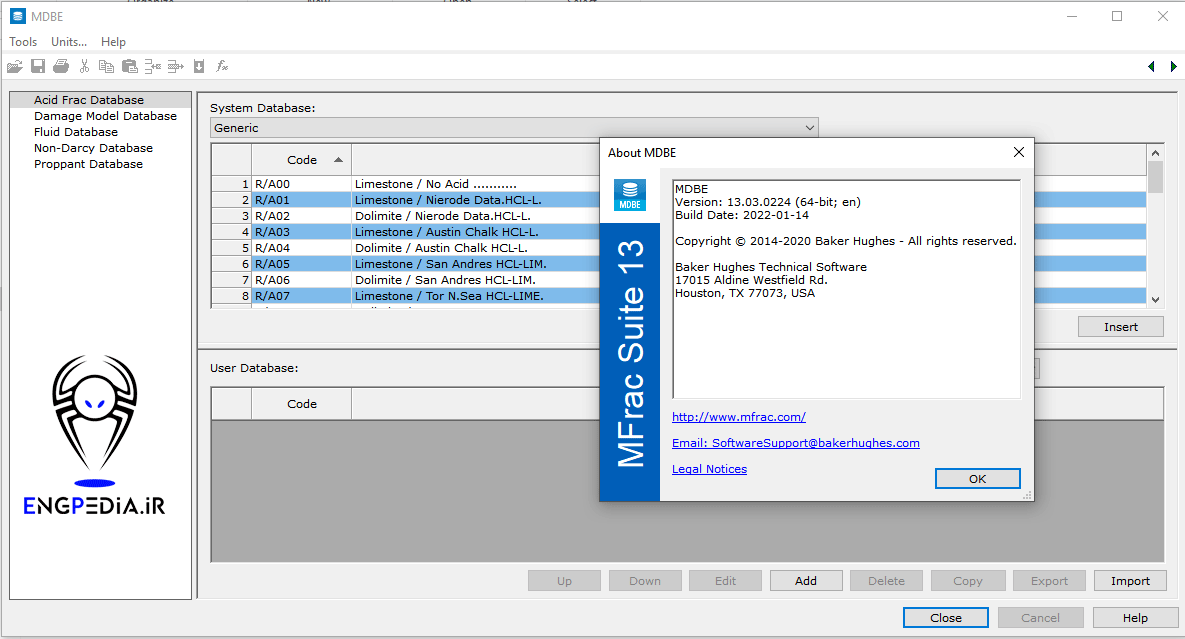Select cell R/A00 in Code column
This screenshot has width=1185, height=639.
pyautogui.click(x=302, y=184)
